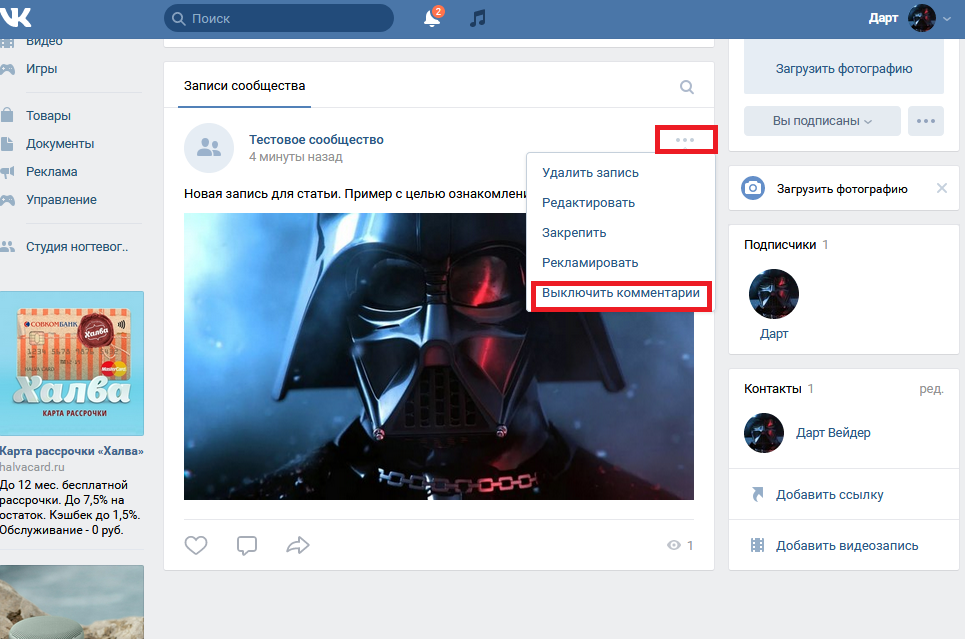Click the Халва card ad banner
Viewport: 965px width, 639px height.
72,363
